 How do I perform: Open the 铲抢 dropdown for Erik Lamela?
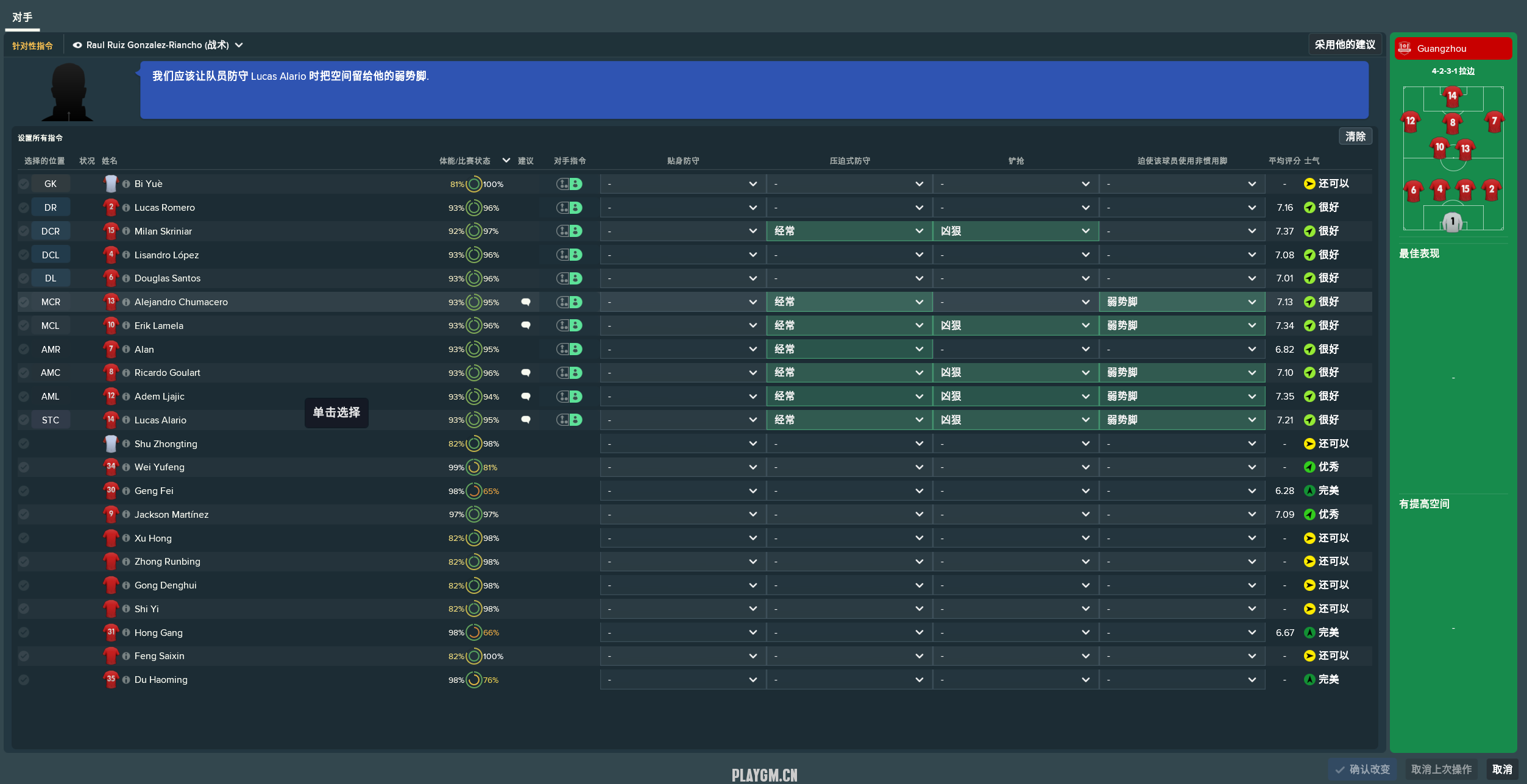coord(1015,326)
